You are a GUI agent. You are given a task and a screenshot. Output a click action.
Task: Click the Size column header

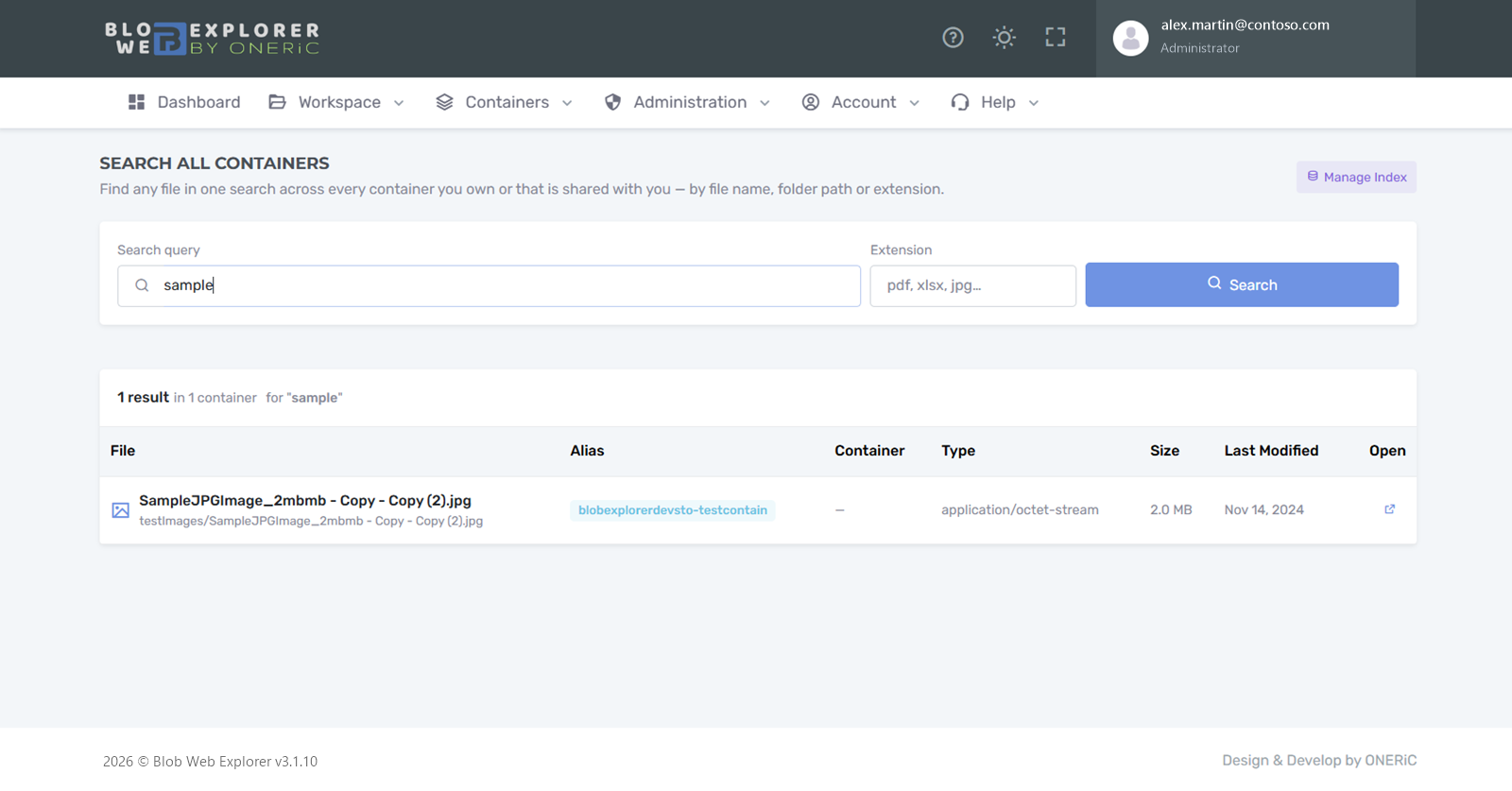point(1164,451)
